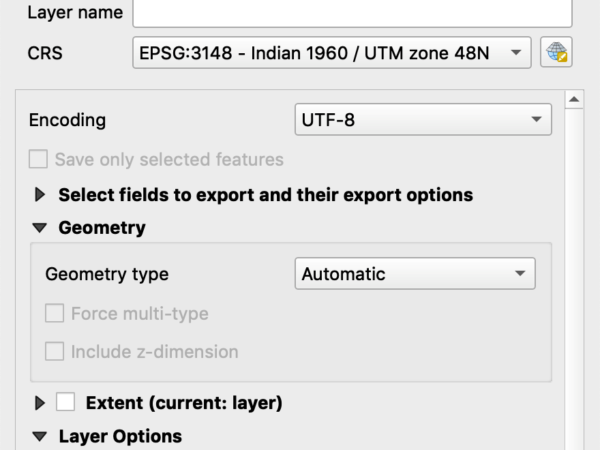Open the CRS selector globe icon
This screenshot has height=450, width=600.
tap(556, 52)
